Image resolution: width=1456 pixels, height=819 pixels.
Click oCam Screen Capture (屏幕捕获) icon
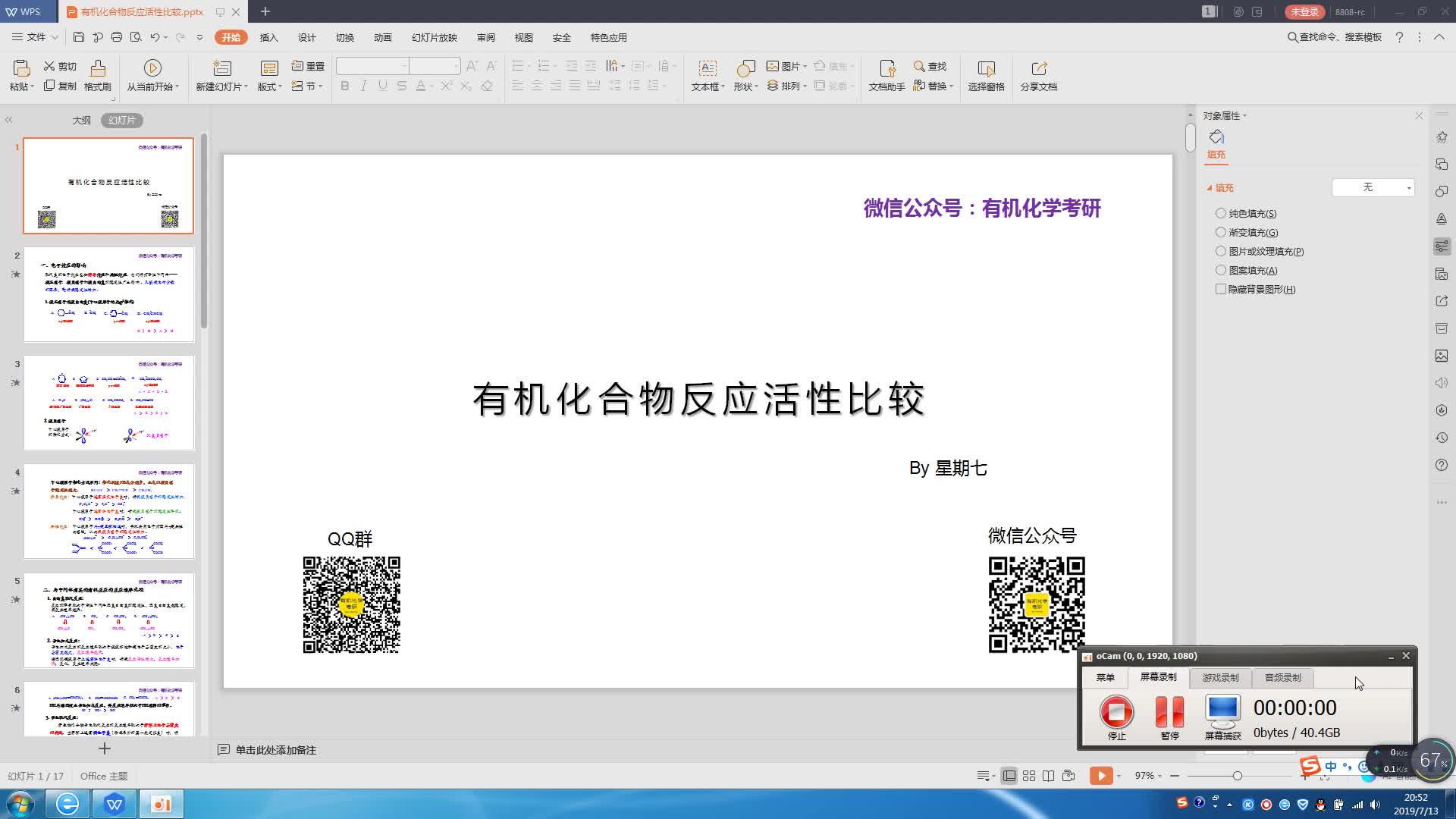1222,711
